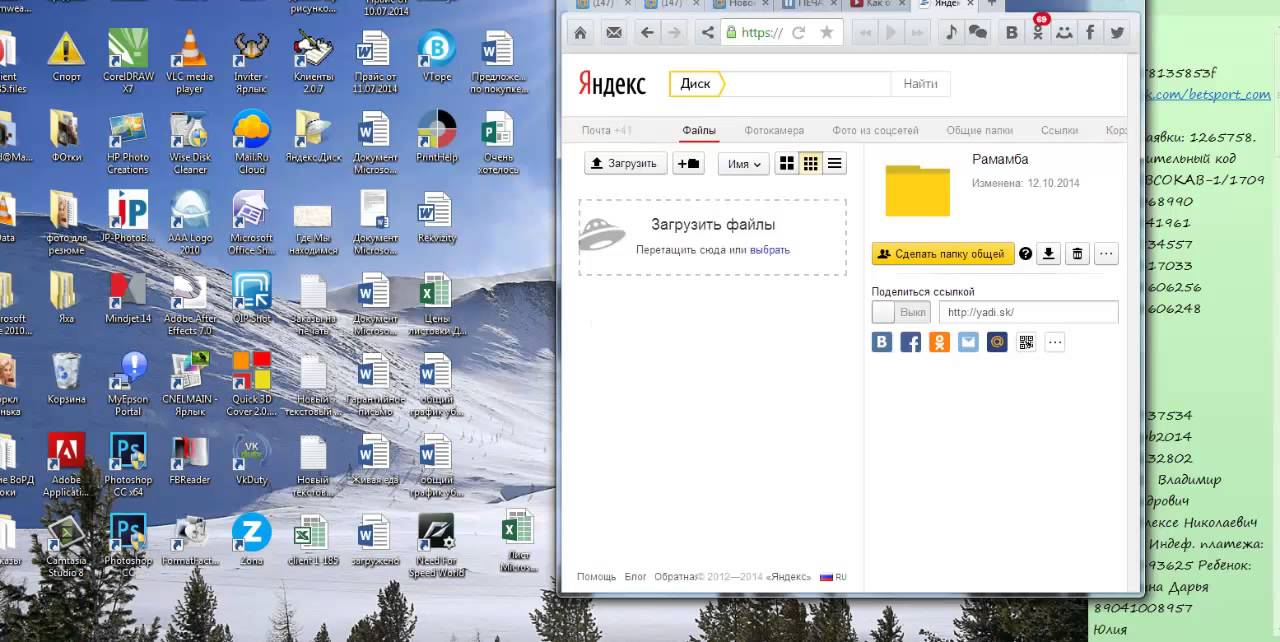The width and height of the screenshot is (1280, 642).
Task: Click the Найти search button
Action: pos(920,84)
